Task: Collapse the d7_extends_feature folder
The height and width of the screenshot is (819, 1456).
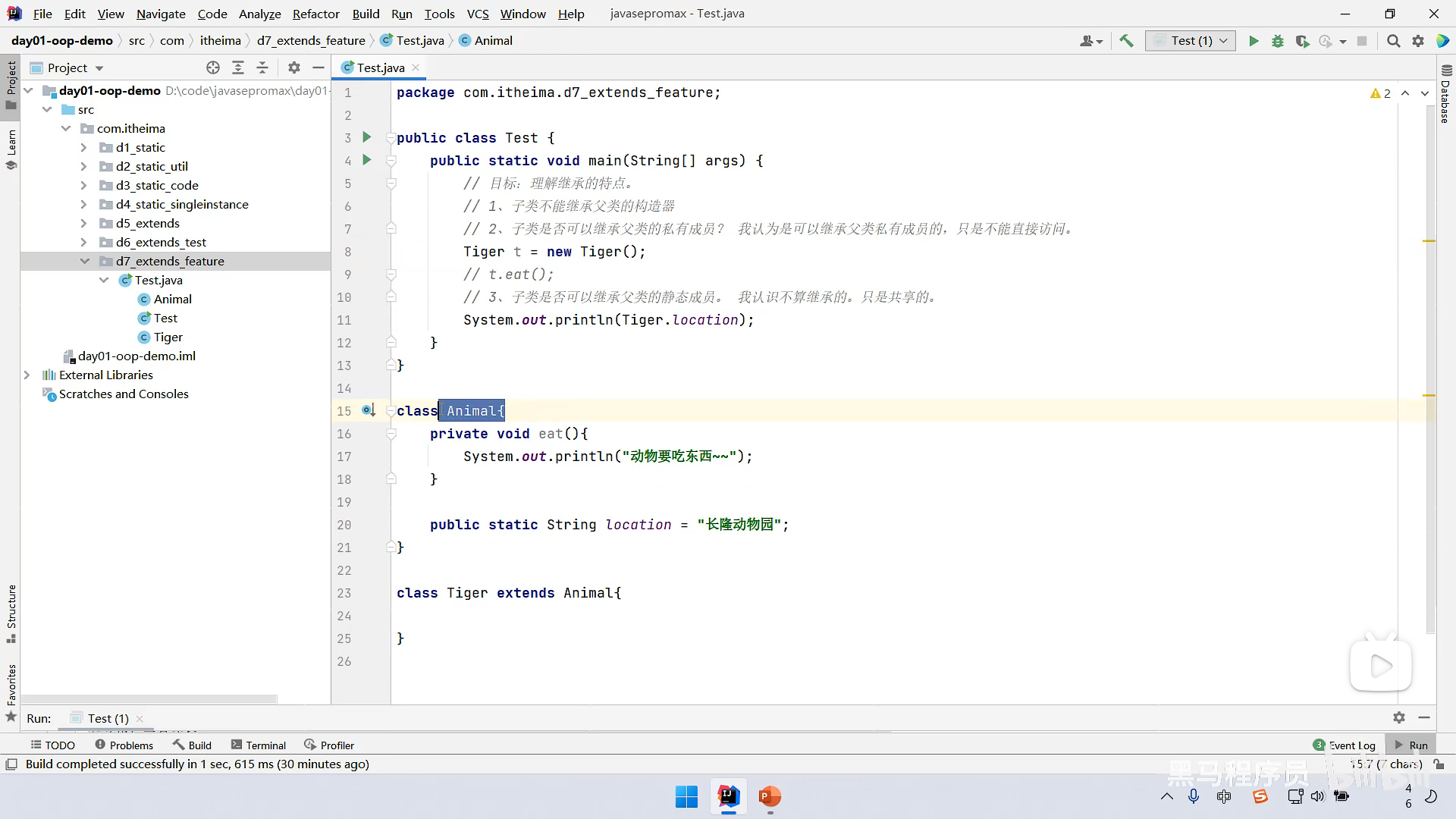Action: coord(84,261)
